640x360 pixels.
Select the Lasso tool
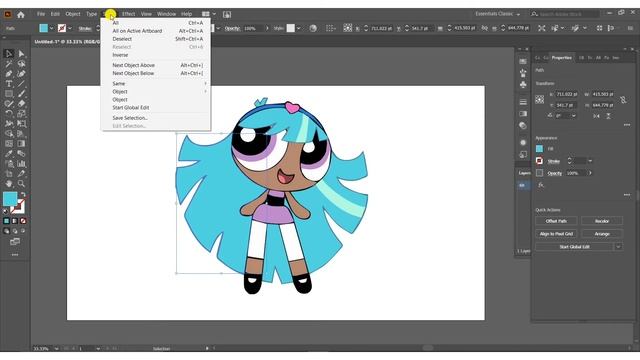click(22, 64)
